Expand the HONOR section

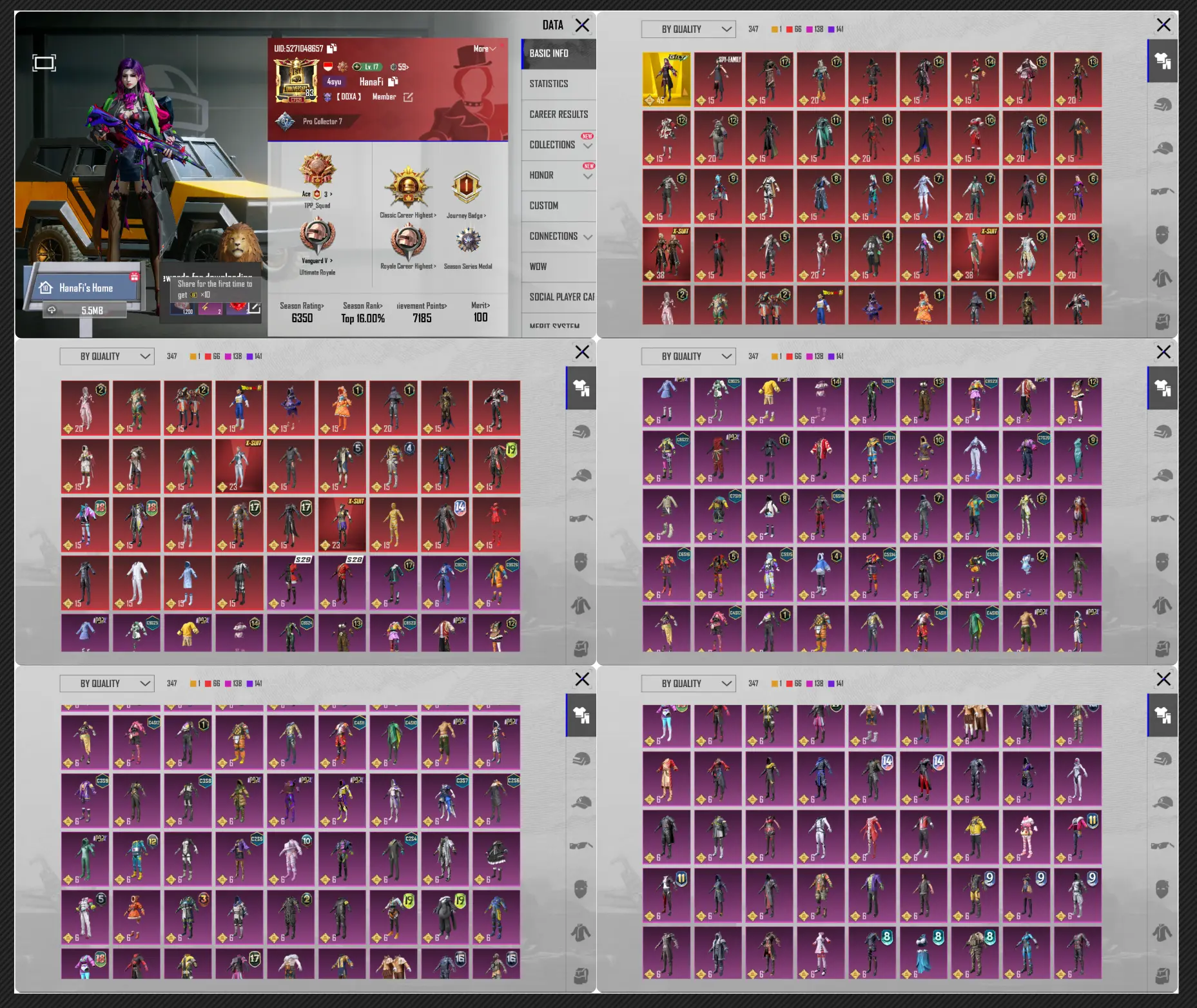(558, 175)
